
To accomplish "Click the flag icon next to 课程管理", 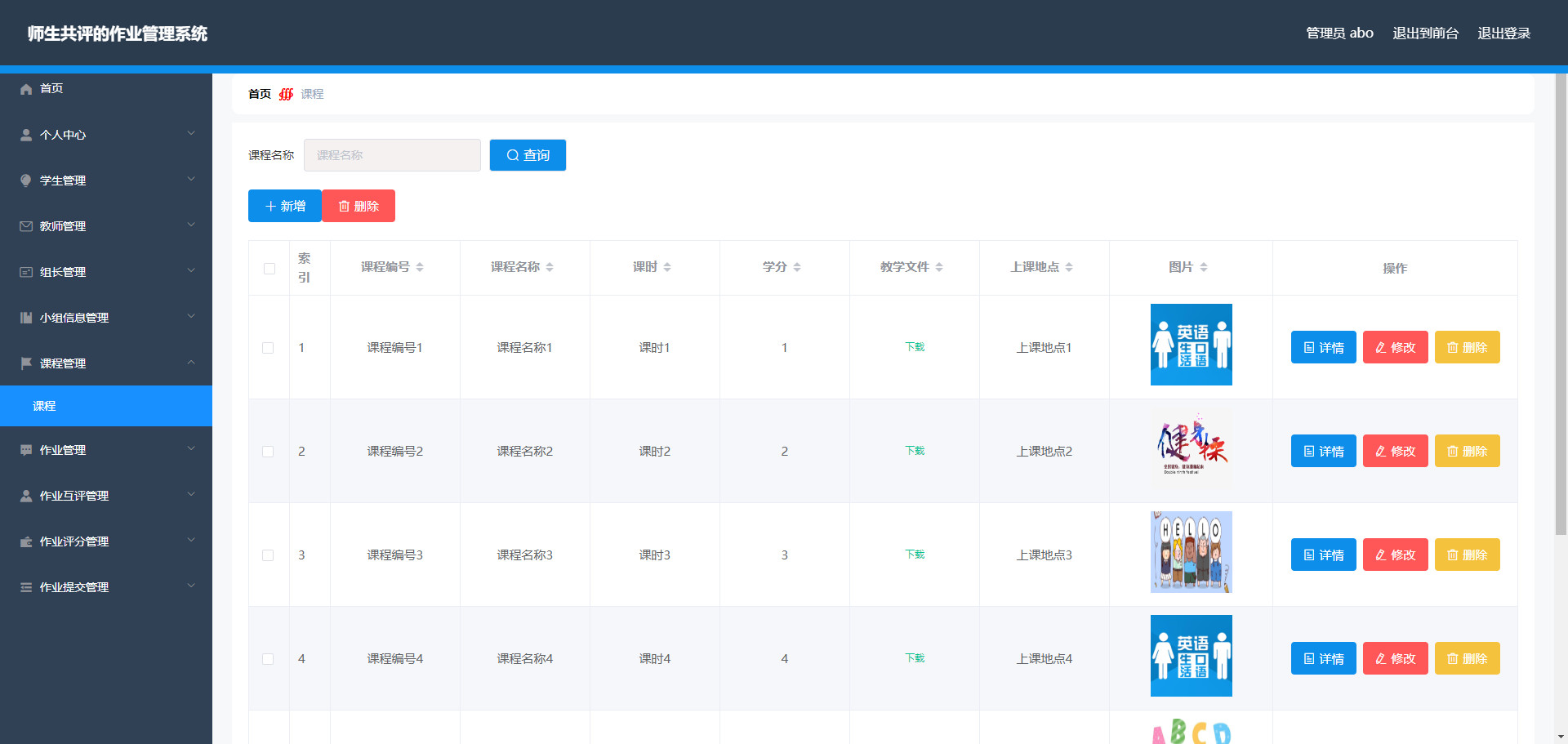I will pos(26,363).
